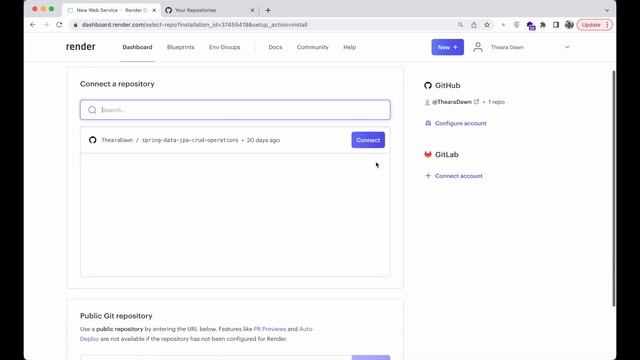Click the 20 days ago timestamp
This screenshot has width=640, height=360.
(263, 140)
